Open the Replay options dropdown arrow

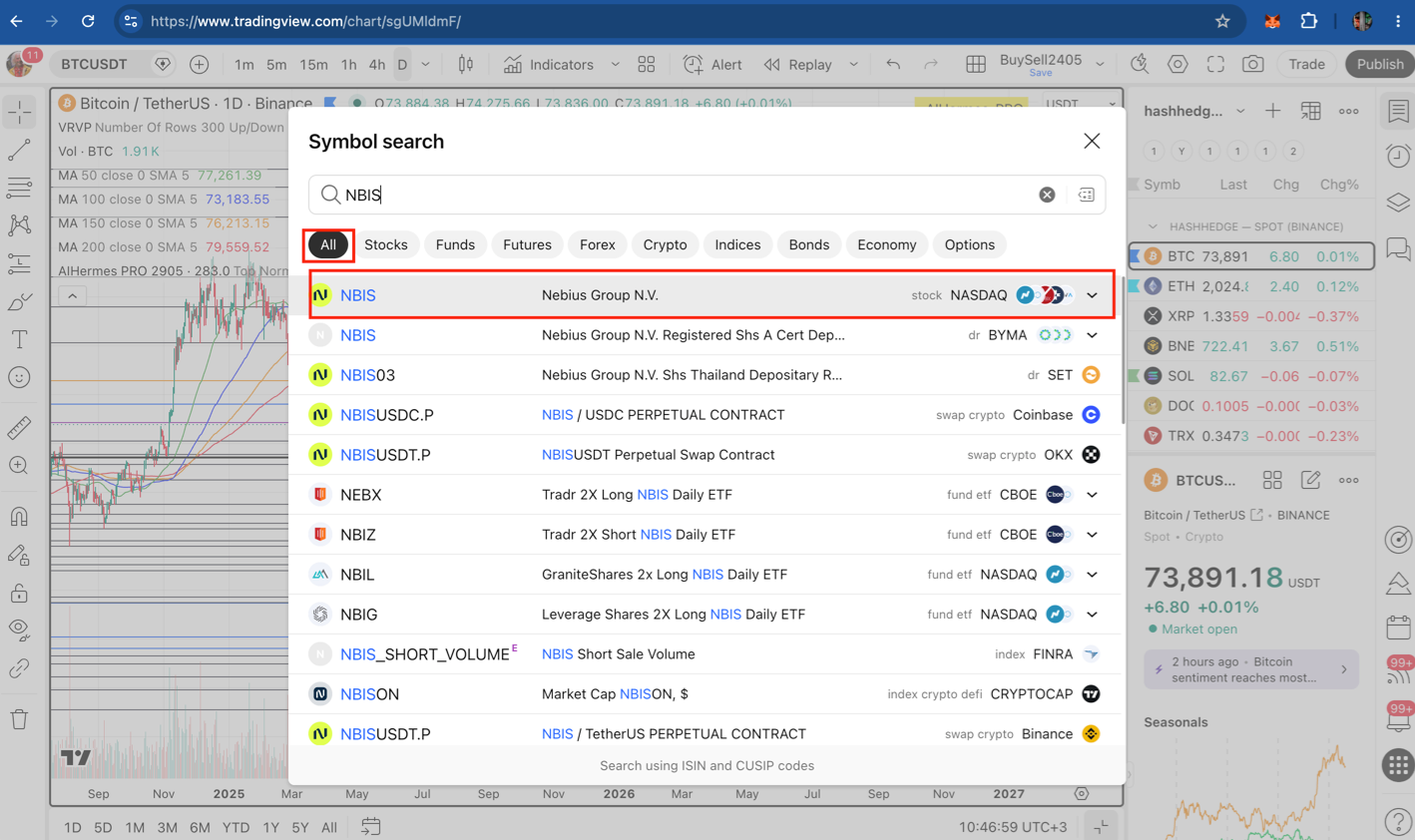coord(853,65)
